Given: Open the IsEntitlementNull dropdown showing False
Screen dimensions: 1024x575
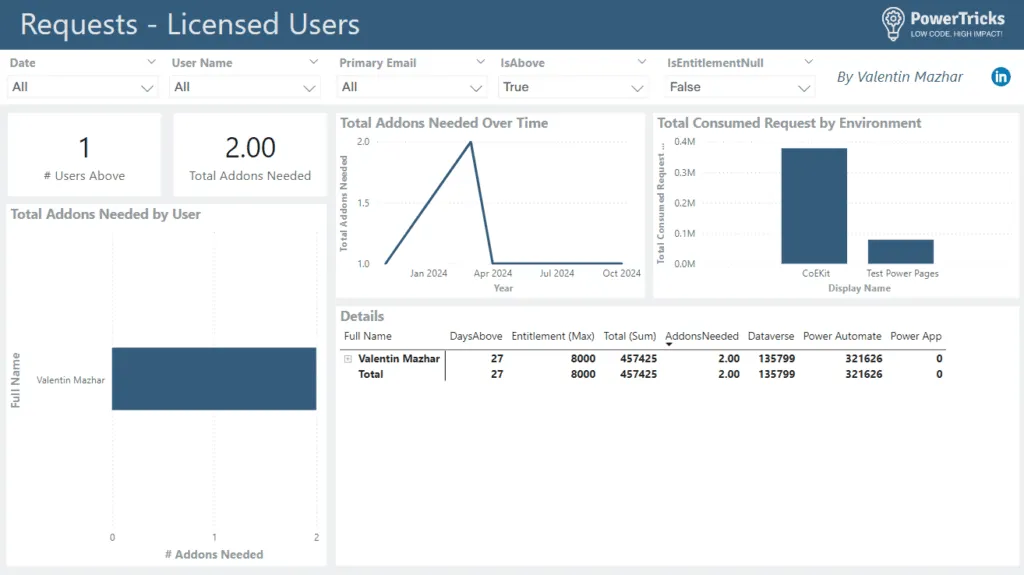Looking at the screenshot, I should click(x=740, y=87).
